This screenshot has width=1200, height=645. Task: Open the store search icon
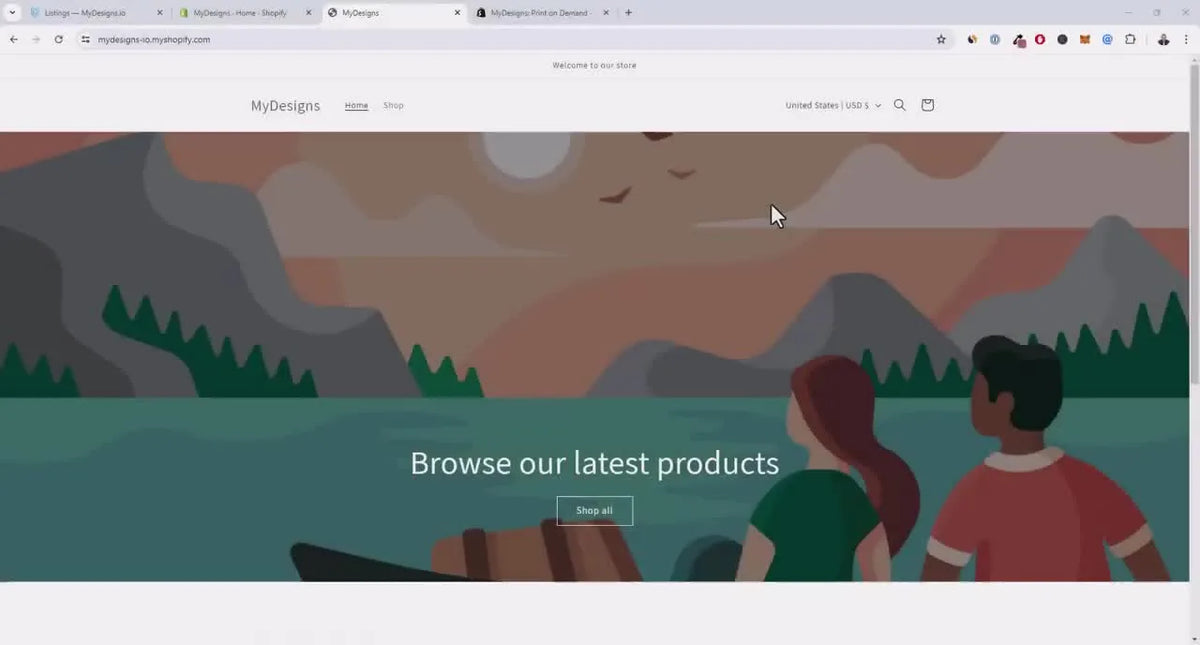tap(899, 105)
